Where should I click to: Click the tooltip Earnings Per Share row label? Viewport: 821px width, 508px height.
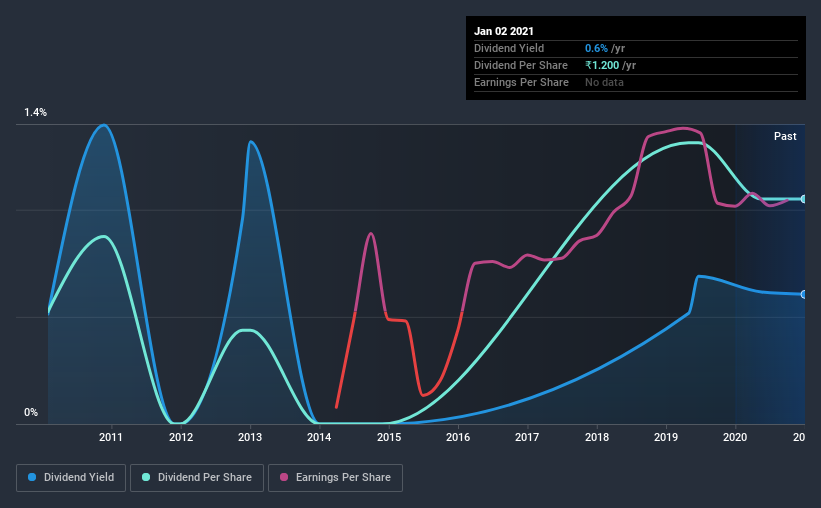click(x=522, y=82)
